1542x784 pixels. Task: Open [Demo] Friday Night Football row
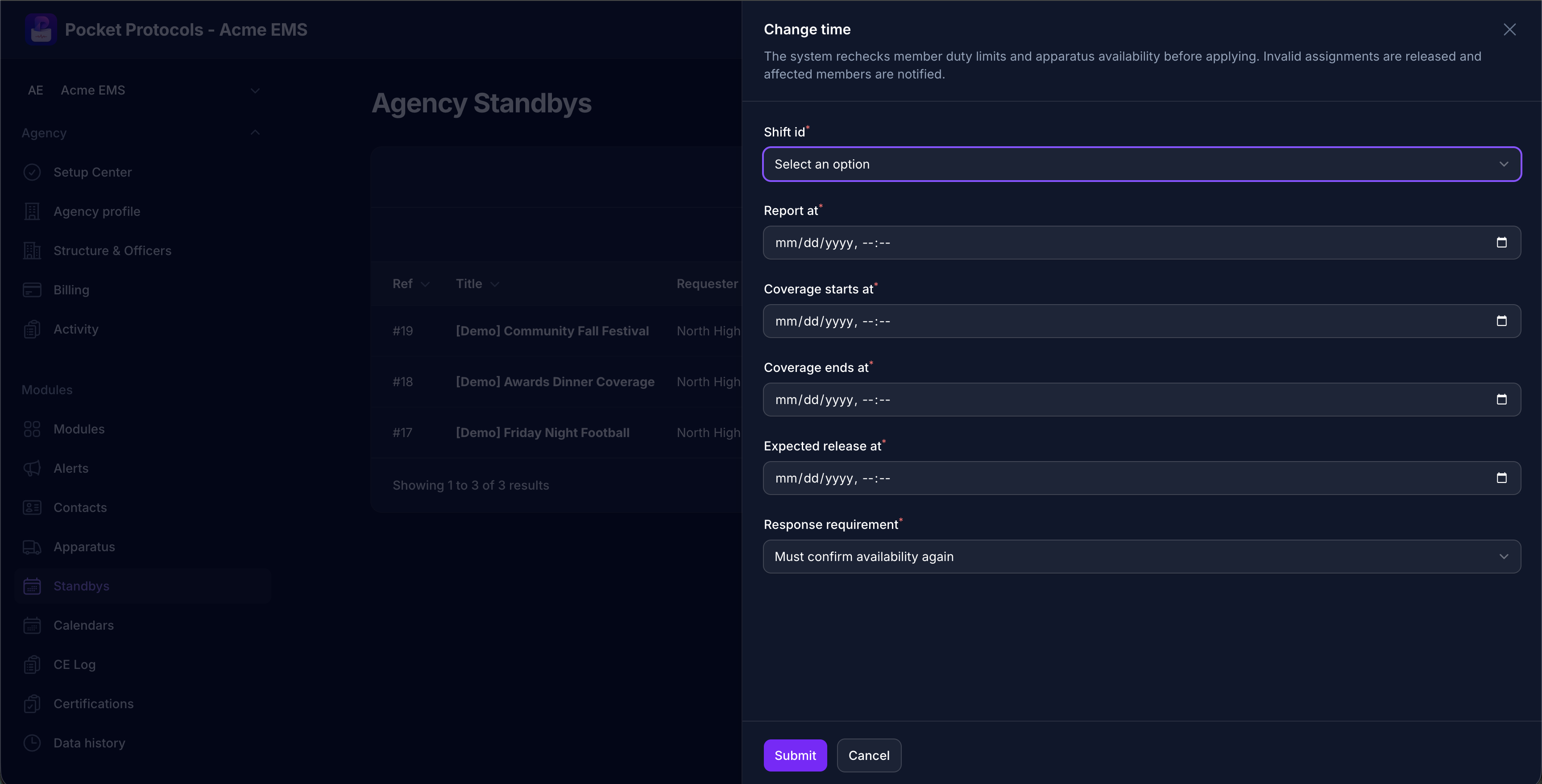(543, 433)
